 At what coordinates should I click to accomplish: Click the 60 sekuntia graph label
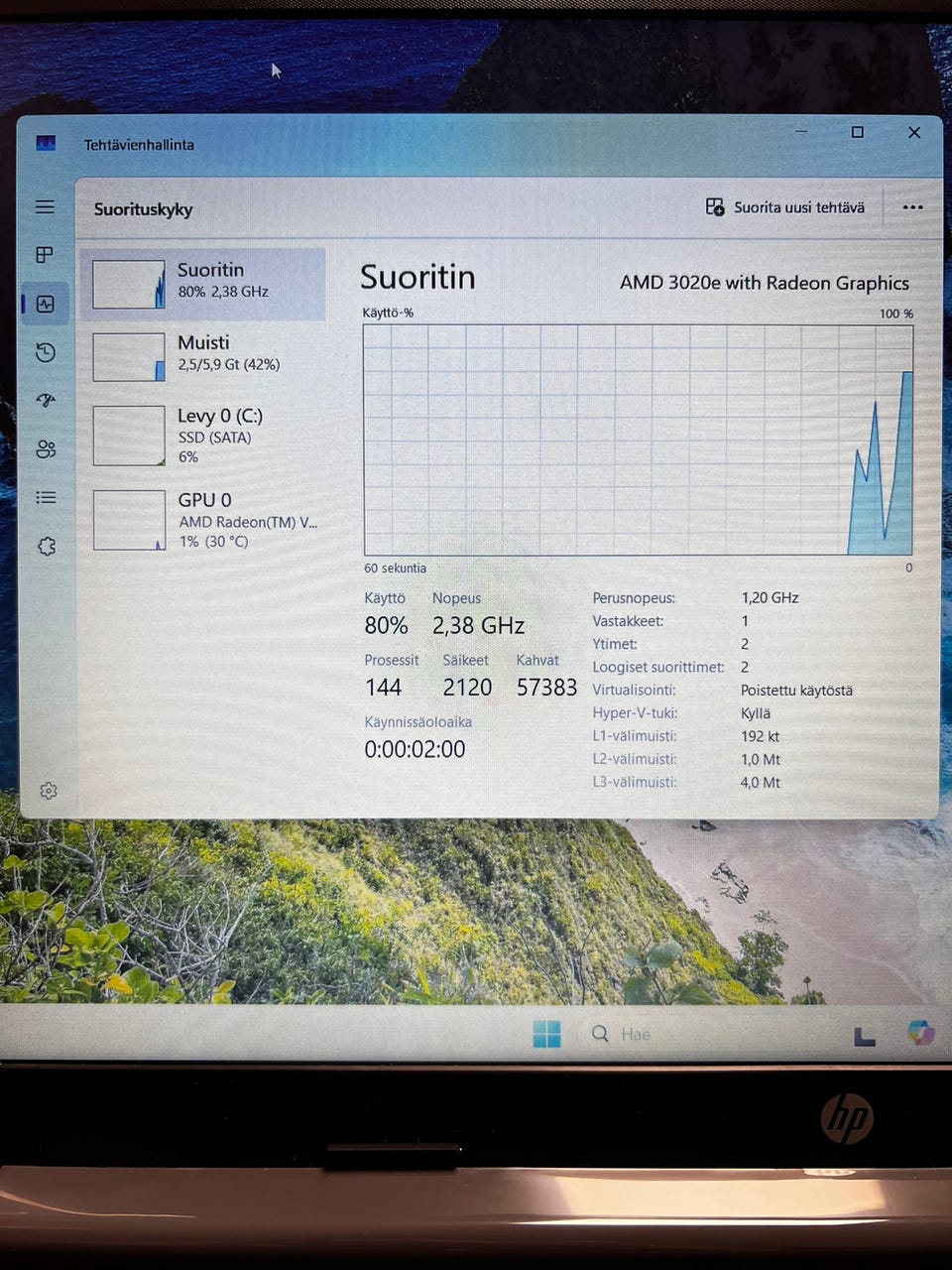[395, 568]
